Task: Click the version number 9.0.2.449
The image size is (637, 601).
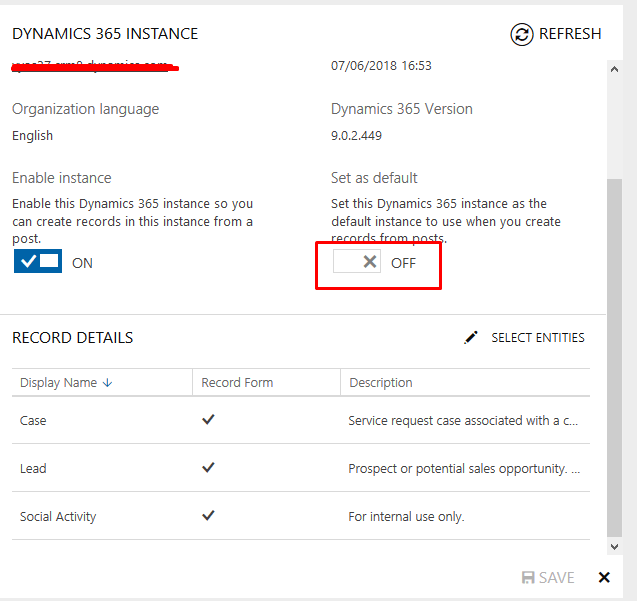Action: (x=356, y=136)
